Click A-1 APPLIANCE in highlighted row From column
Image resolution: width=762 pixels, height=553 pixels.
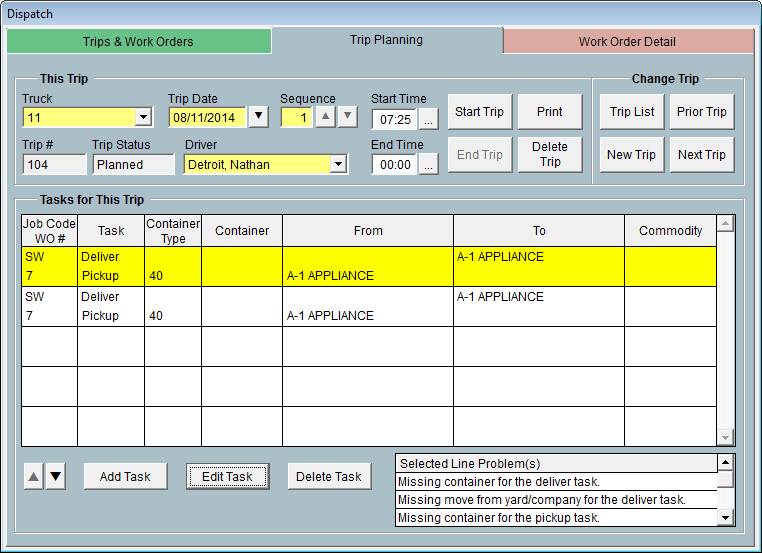pyautogui.click(x=330, y=276)
